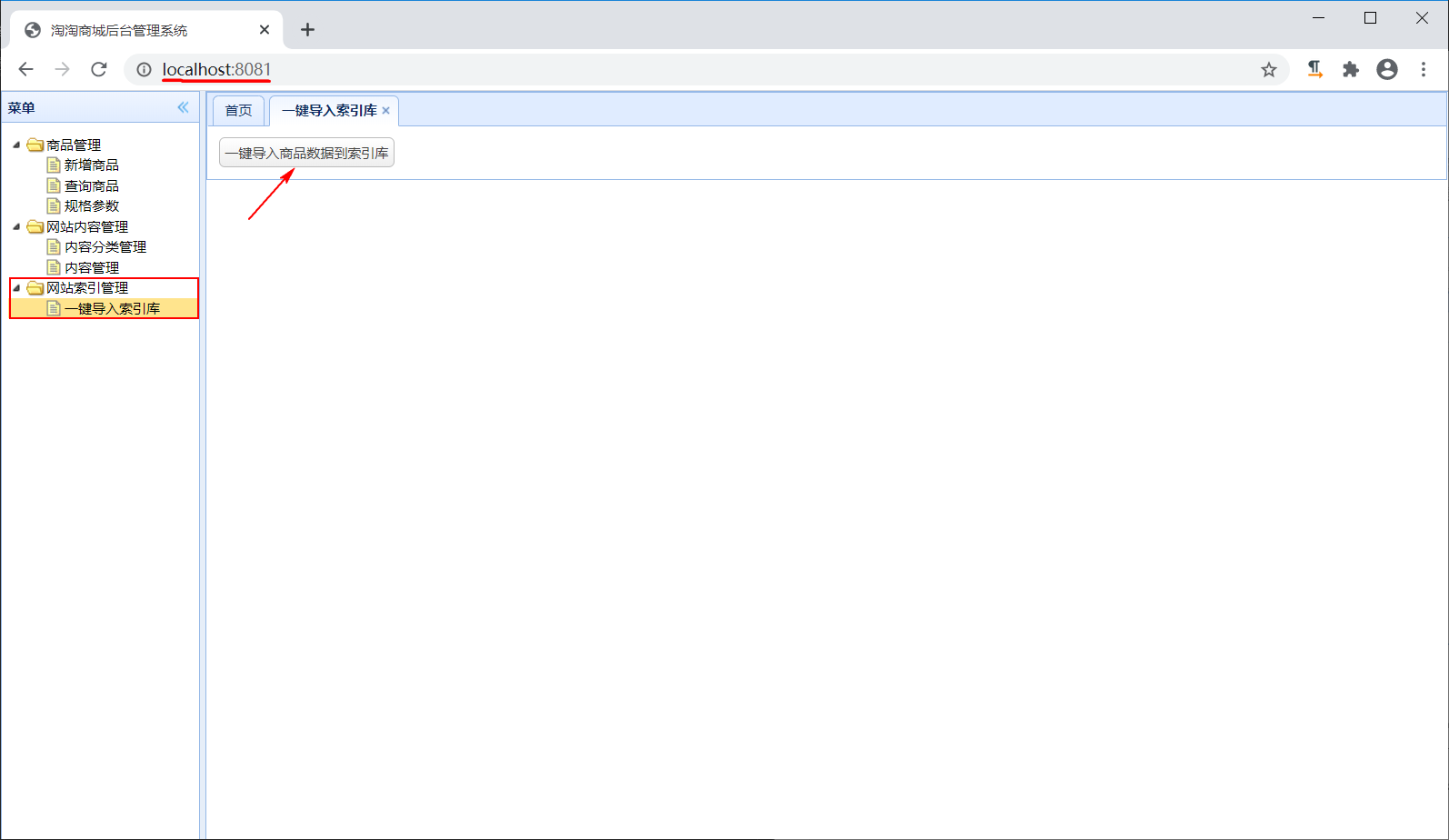Open the paragraph extension icon
1449x840 pixels.
1314,69
